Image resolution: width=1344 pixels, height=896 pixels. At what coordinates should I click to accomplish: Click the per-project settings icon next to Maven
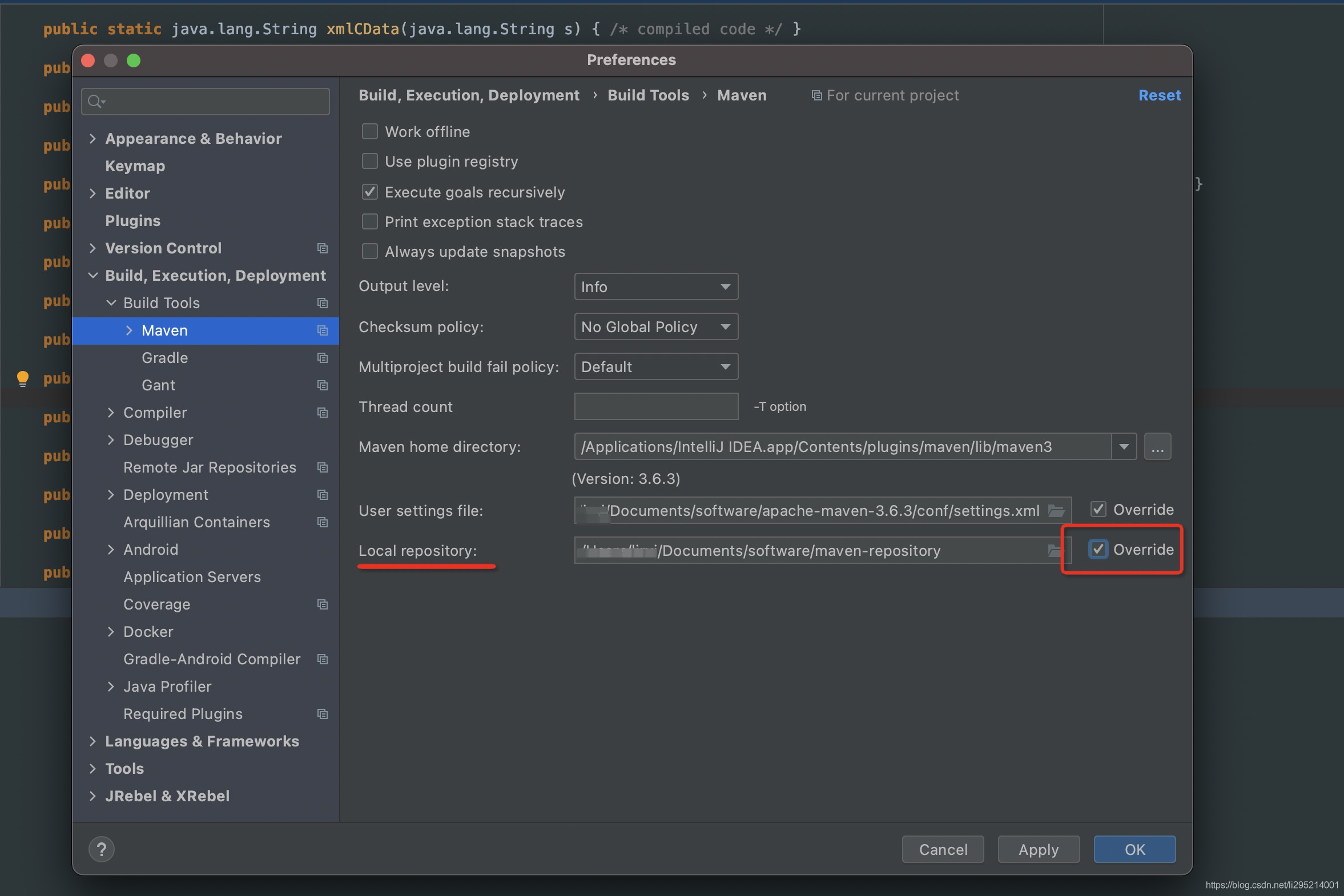pyautogui.click(x=323, y=330)
